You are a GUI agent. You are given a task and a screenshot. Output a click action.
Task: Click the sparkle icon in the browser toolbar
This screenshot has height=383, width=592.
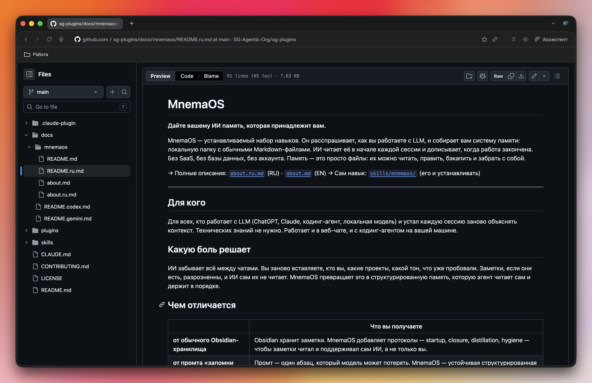525,39
